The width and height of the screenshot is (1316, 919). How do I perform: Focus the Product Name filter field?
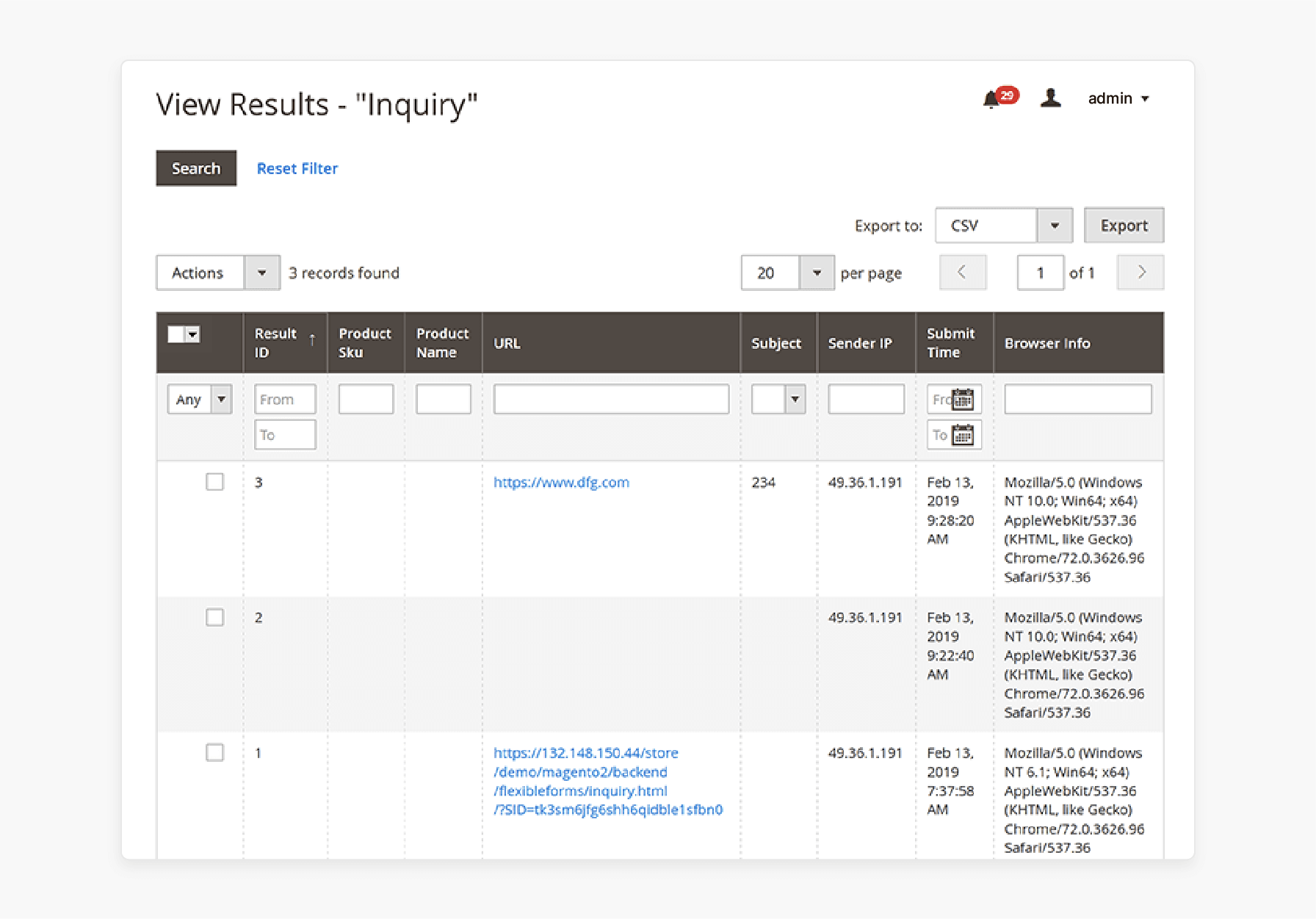coord(444,399)
